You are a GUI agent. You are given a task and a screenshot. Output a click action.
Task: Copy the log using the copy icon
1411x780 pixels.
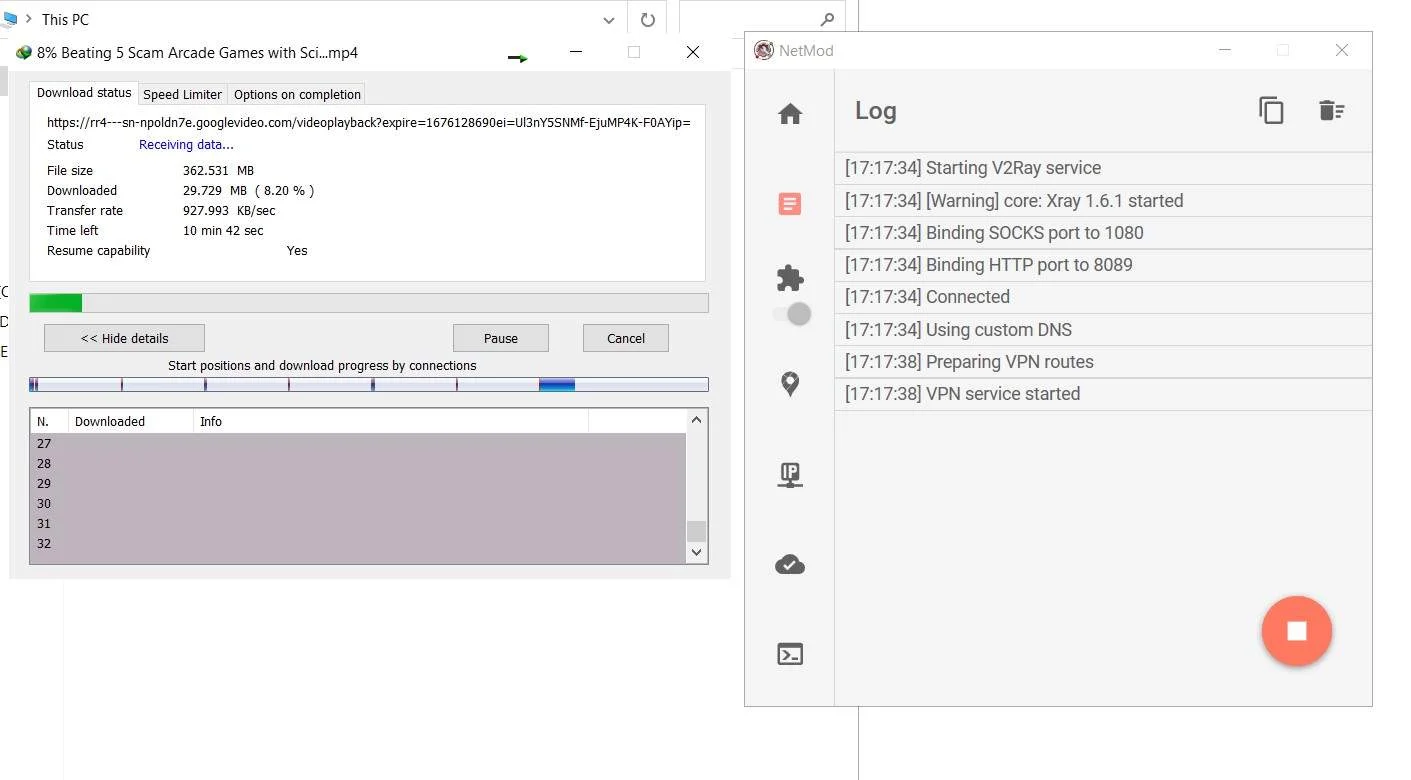(x=1271, y=110)
